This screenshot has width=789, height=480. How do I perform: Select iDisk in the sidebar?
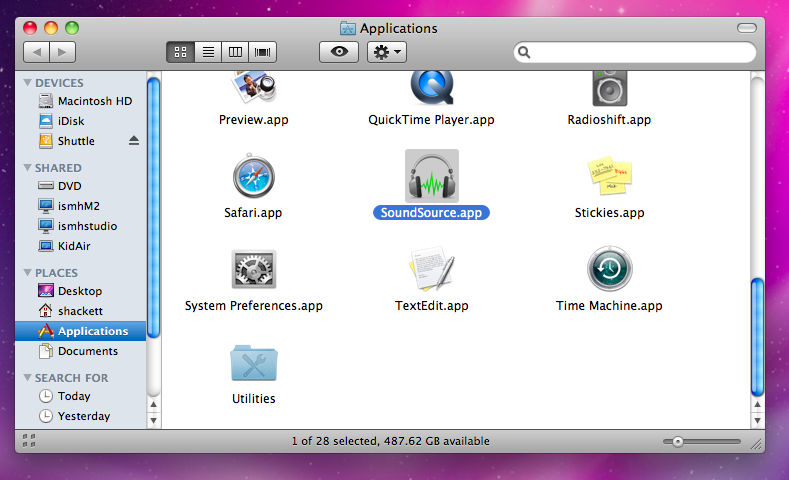click(81, 121)
